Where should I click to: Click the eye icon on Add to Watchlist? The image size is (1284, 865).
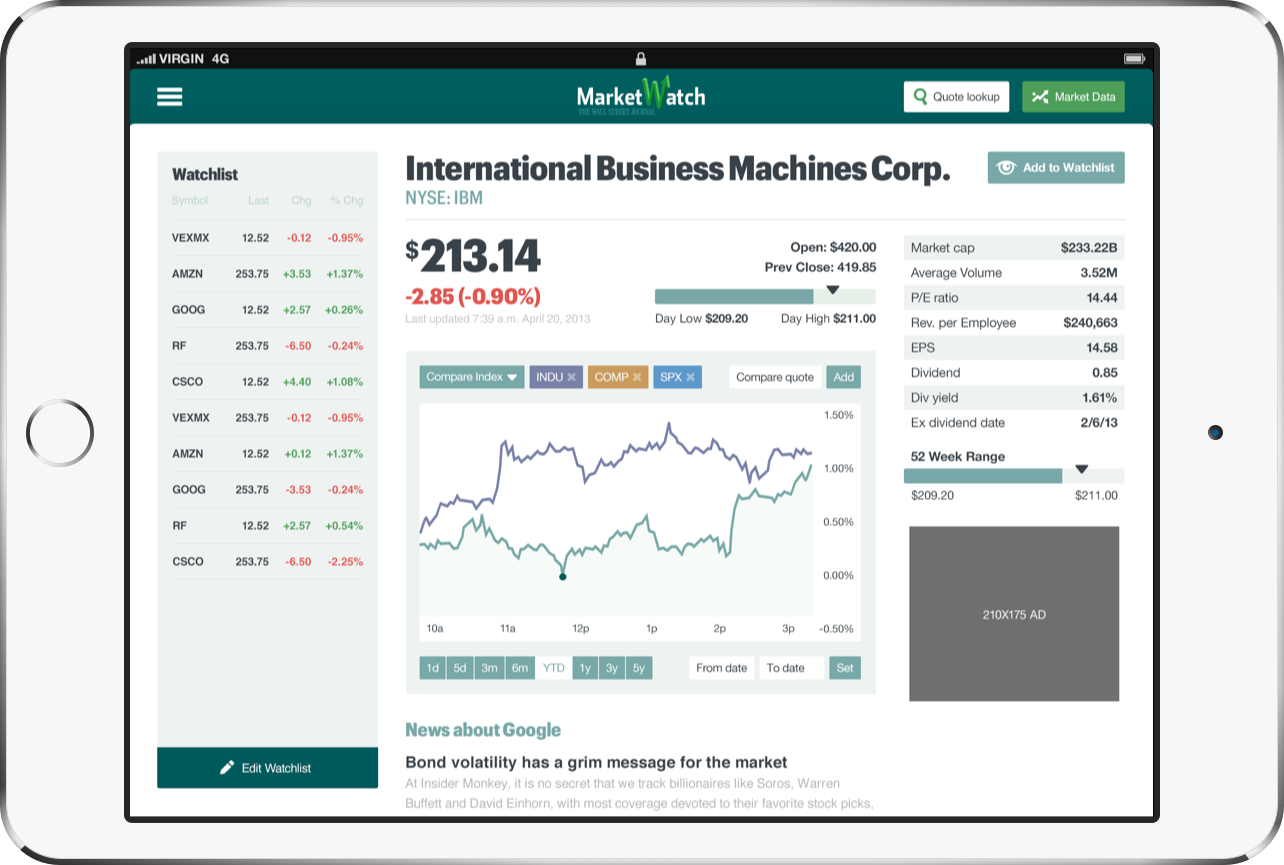(x=1006, y=168)
